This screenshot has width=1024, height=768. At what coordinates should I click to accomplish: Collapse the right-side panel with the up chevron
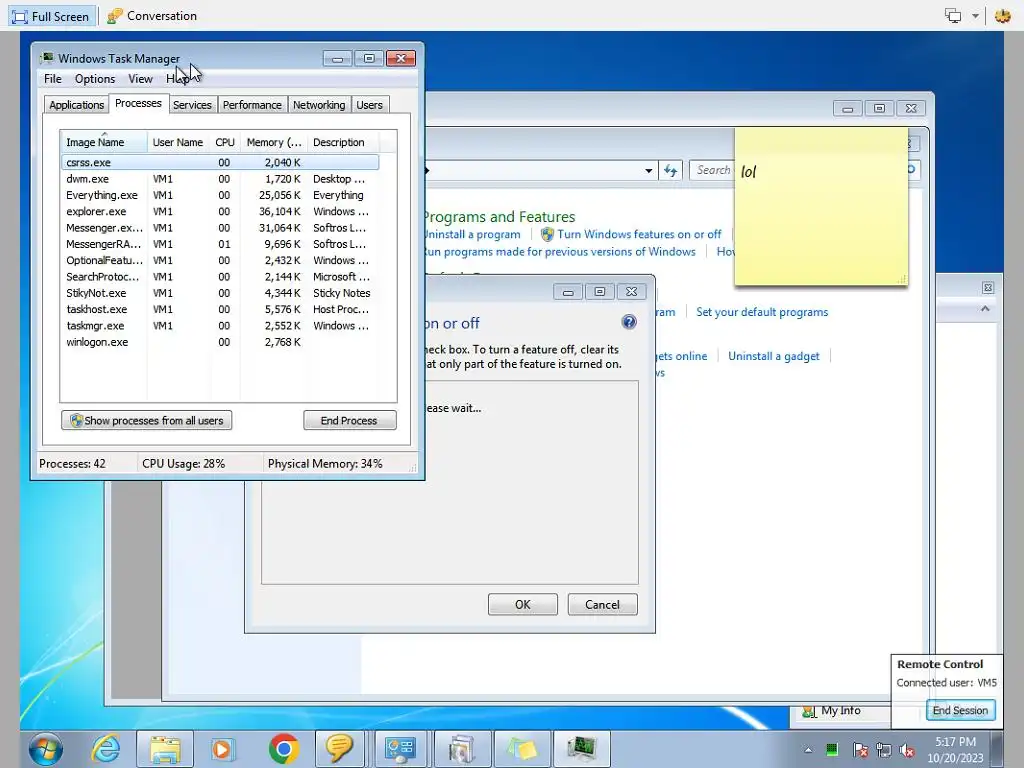tap(985, 309)
